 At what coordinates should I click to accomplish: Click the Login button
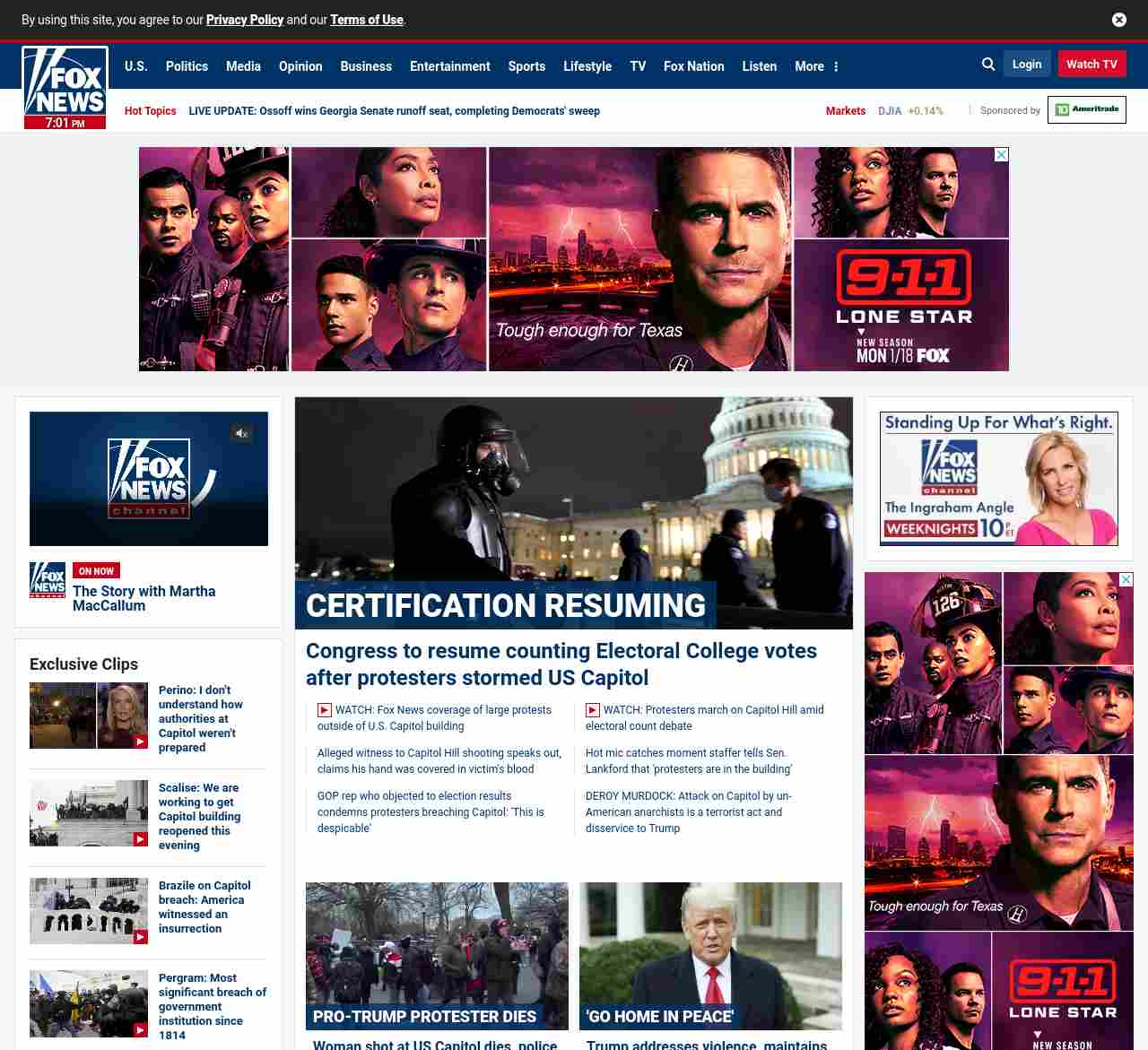click(x=1026, y=65)
